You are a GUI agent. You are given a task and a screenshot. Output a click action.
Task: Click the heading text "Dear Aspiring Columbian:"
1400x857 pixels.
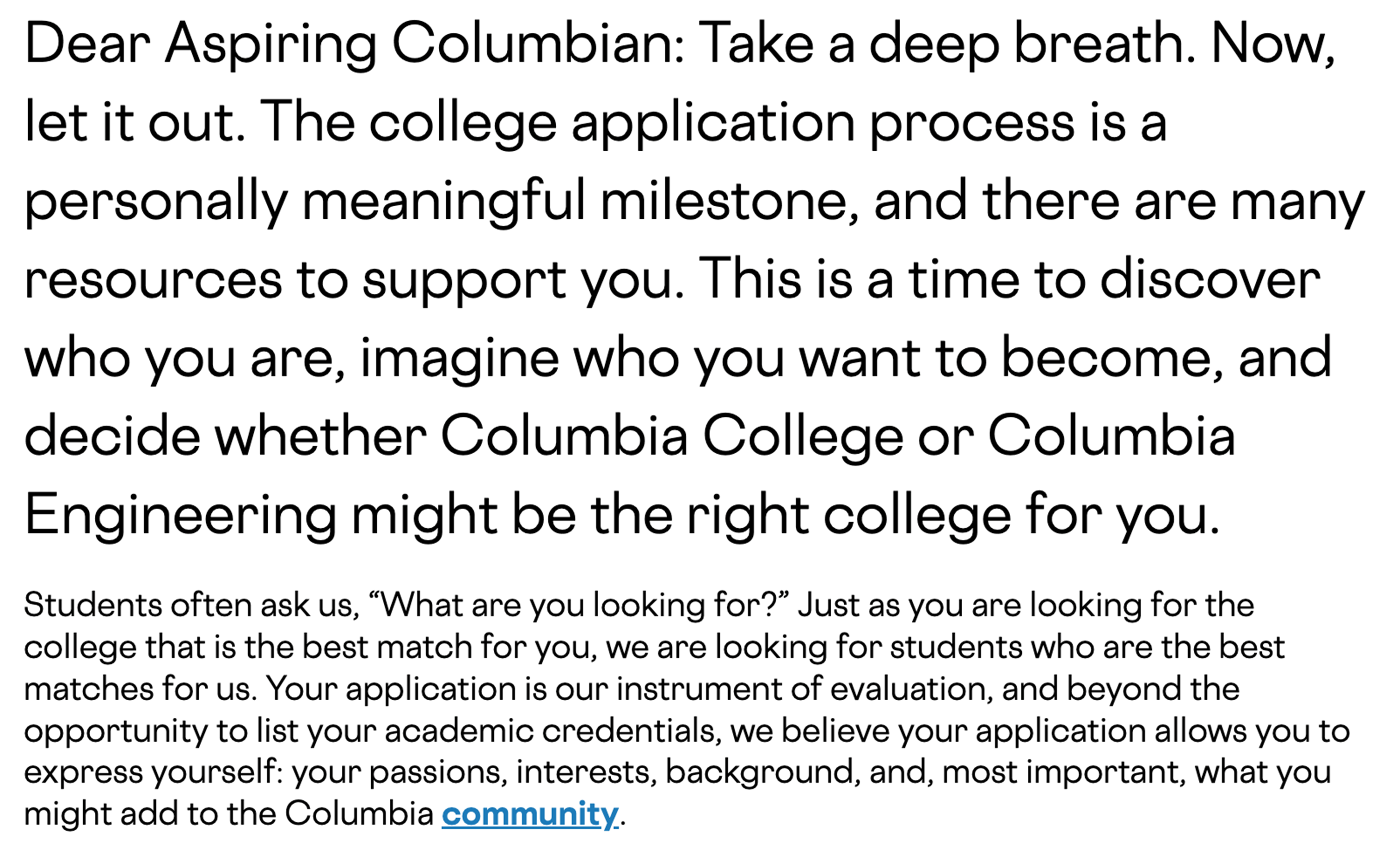(355, 45)
